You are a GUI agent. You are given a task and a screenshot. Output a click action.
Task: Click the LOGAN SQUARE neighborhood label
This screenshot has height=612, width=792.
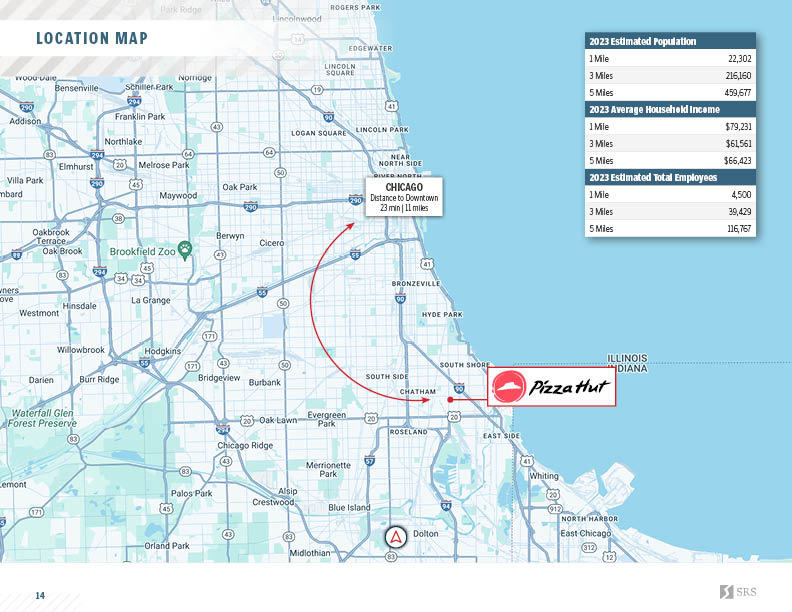(x=319, y=133)
